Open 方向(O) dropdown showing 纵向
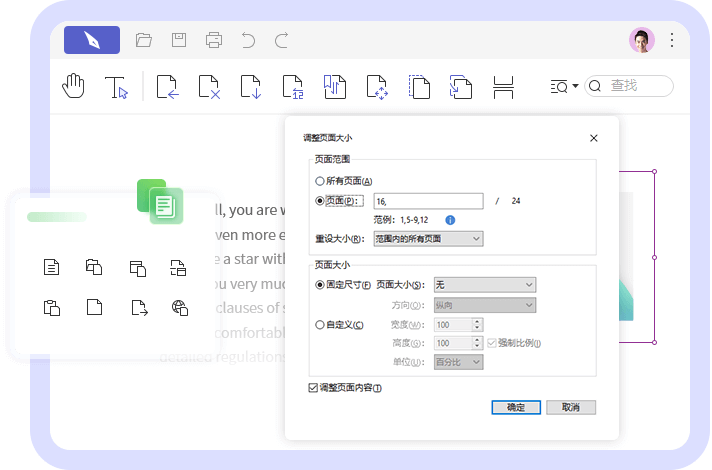 [x=485, y=305]
